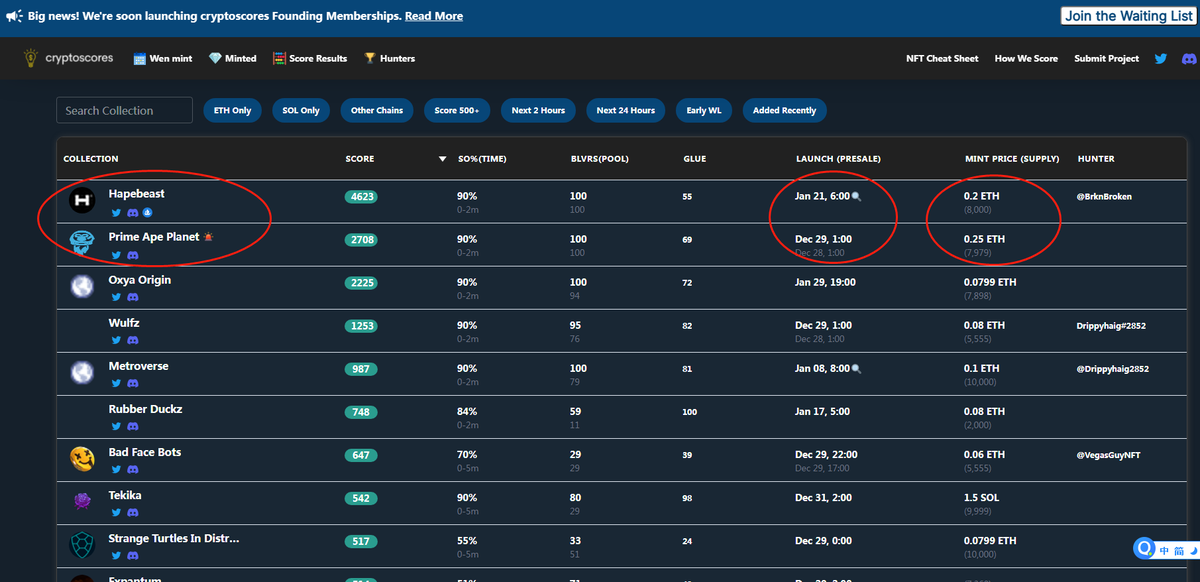Screen dimensions: 1200x582
Task: Toggle the SOL Only filter
Action: 301,110
